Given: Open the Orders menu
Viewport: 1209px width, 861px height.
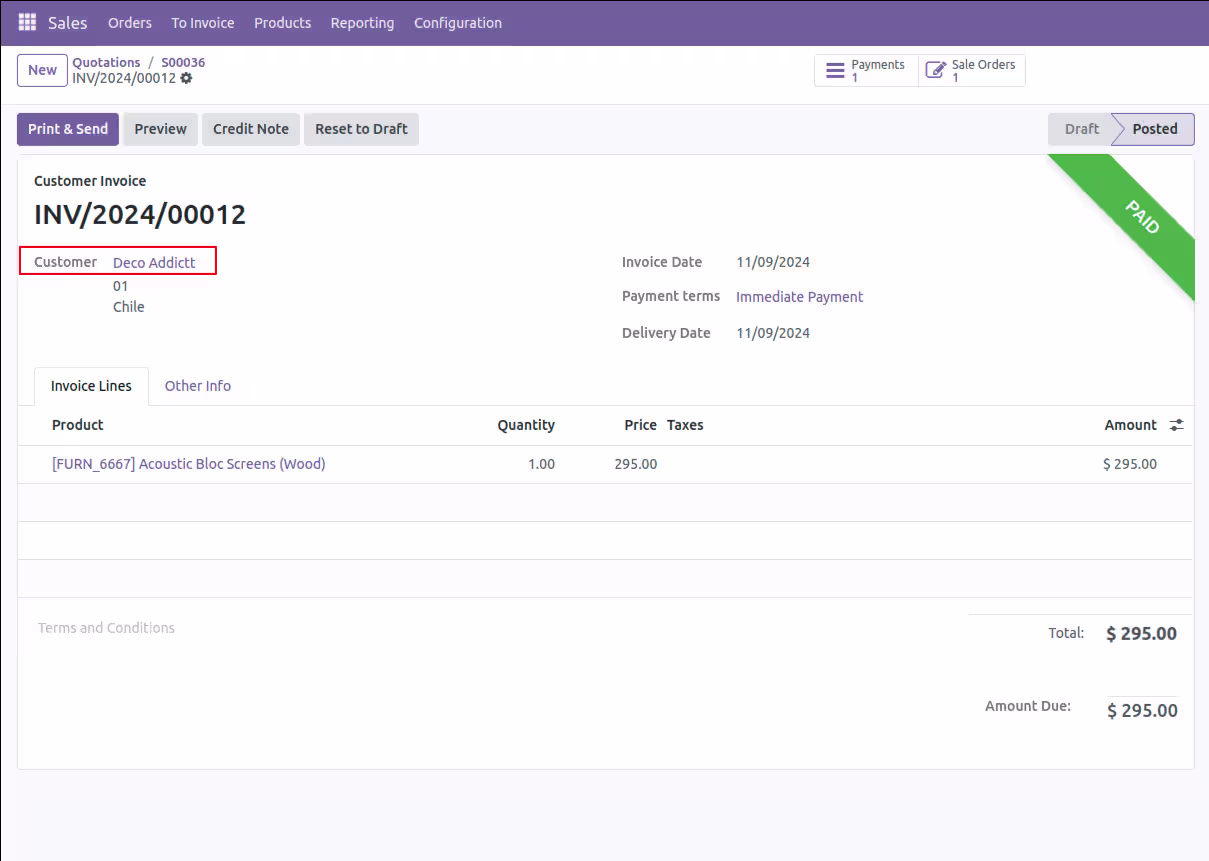Looking at the screenshot, I should click(130, 22).
